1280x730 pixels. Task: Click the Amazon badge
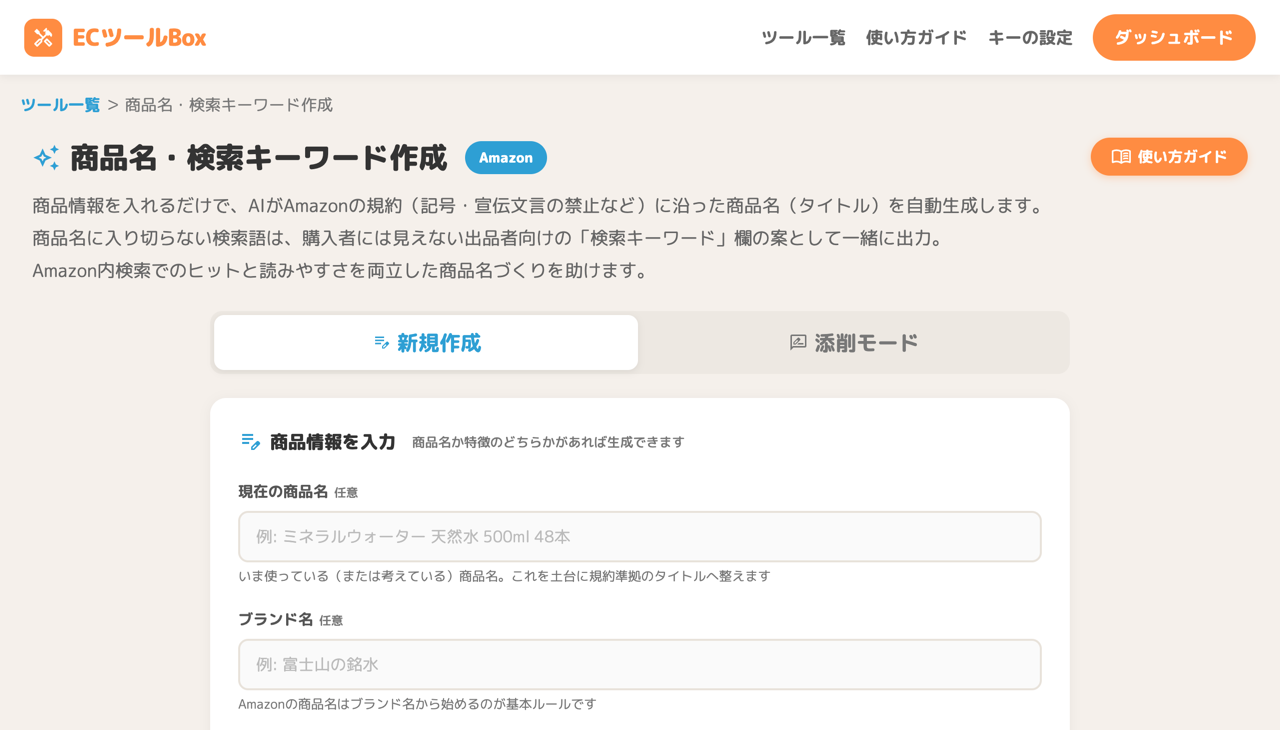click(x=506, y=158)
